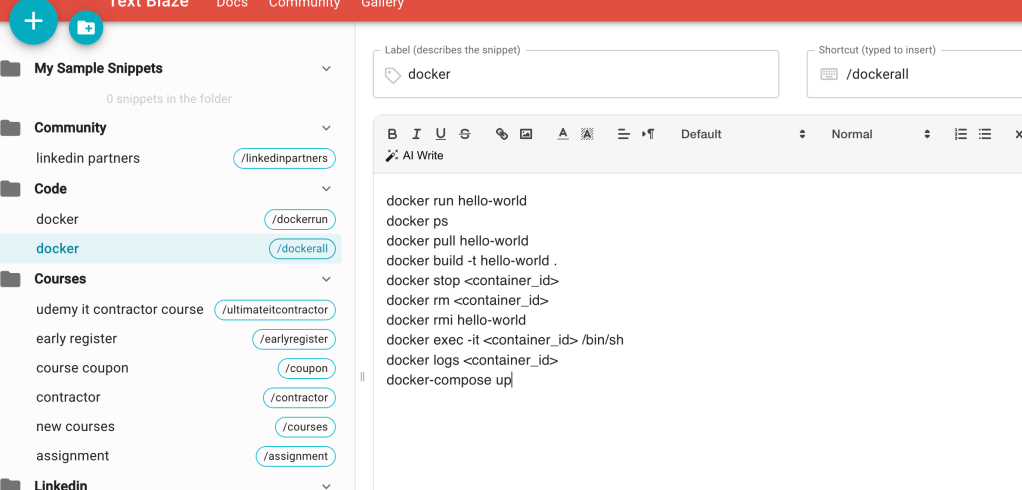Click the Courses folder name
The width and height of the screenshot is (1022, 490).
60,279
